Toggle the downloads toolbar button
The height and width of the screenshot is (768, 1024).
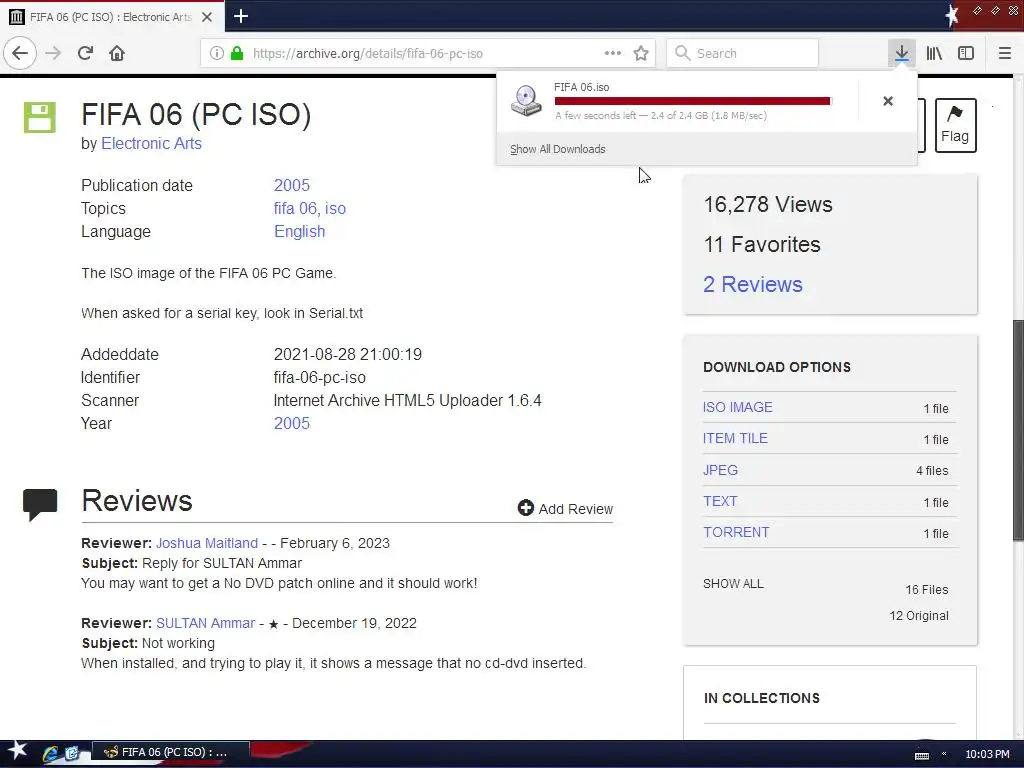pyautogui.click(x=902, y=53)
